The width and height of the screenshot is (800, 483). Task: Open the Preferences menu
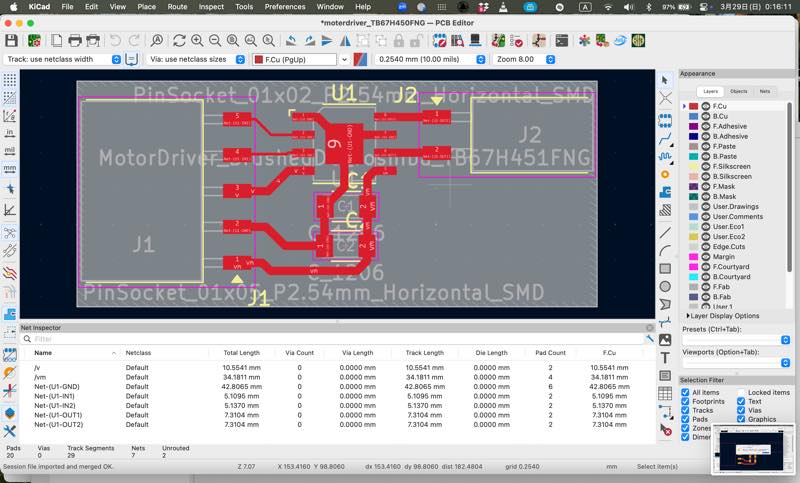[x=285, y=7]
